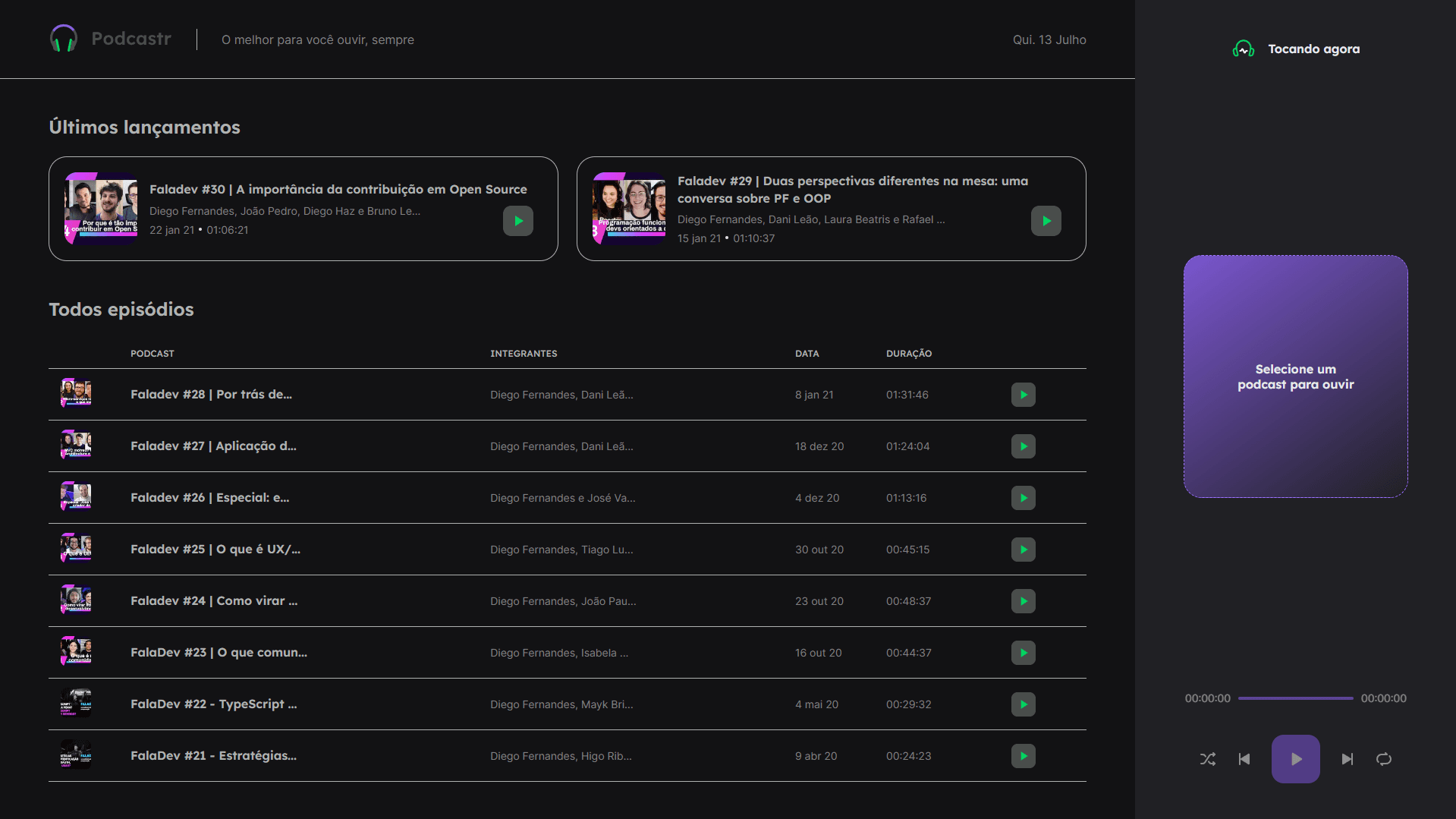Play the FalaDev #22 TypeScript episode

pos(1023,704)
